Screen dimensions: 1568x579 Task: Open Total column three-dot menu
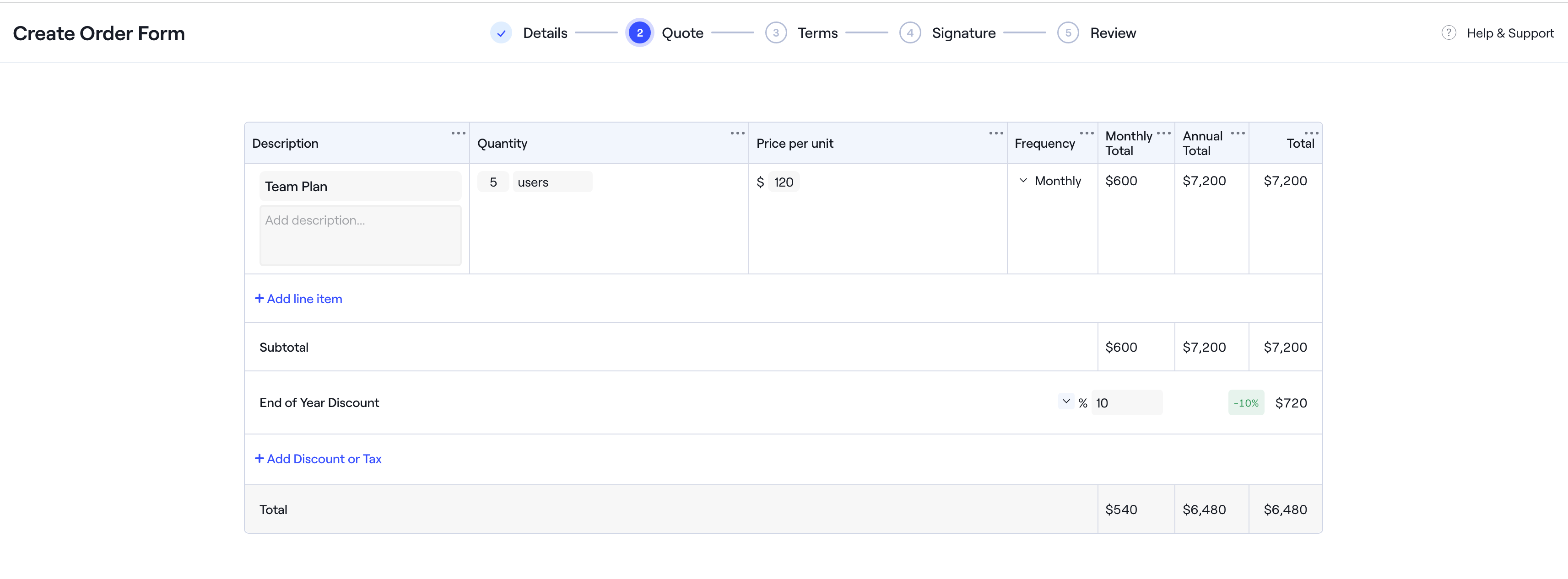(1311, 133)
